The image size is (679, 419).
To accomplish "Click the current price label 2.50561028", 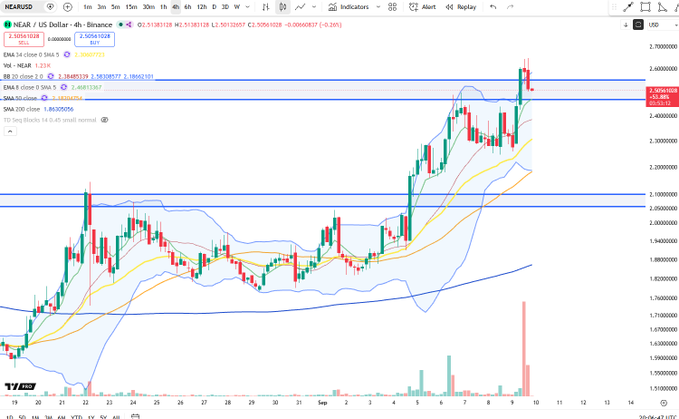I will click(x=662, y=97).
